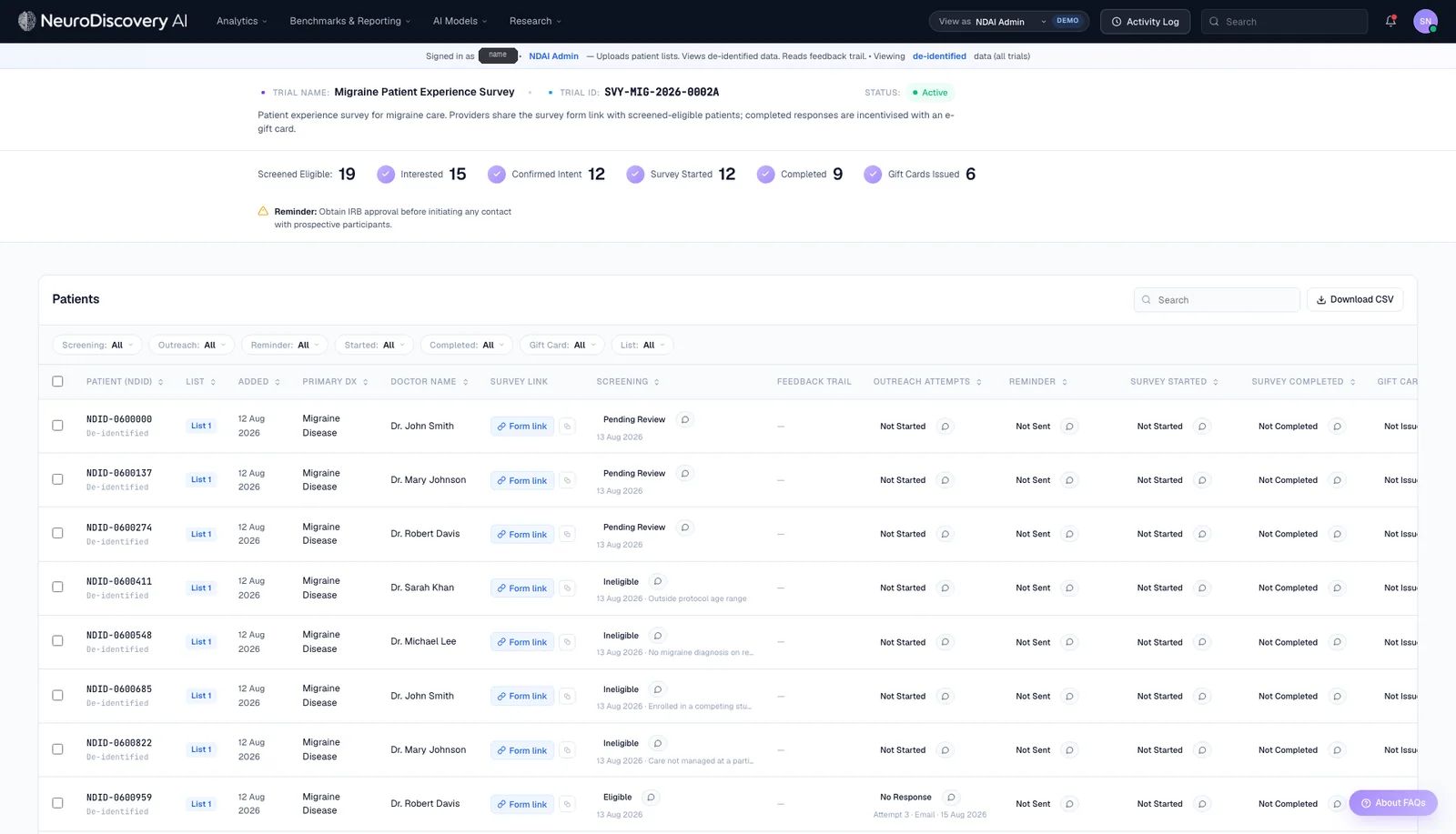The image size is (1456, 834).
Task: Check the box for NDID-0600411
Action: coord(57,588)
